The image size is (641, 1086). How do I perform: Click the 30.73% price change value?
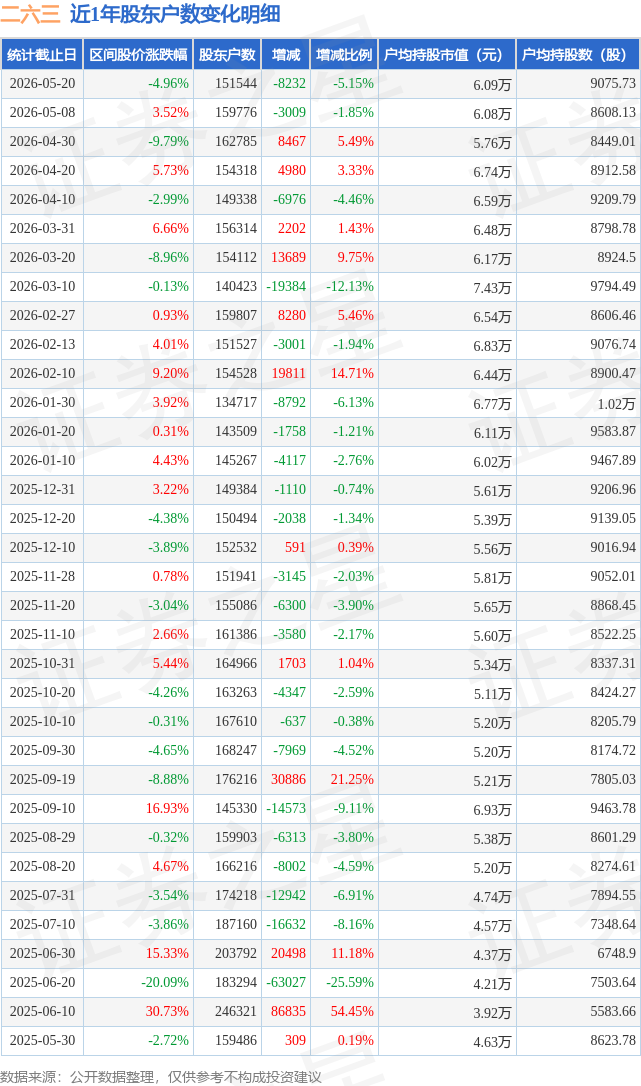click(167, 1012)
